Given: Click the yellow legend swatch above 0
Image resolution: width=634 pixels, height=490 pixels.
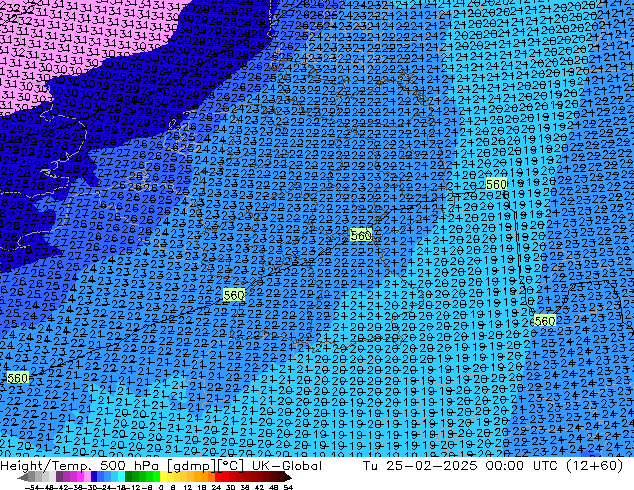Looking at the screenshot, I should [163, 477].
